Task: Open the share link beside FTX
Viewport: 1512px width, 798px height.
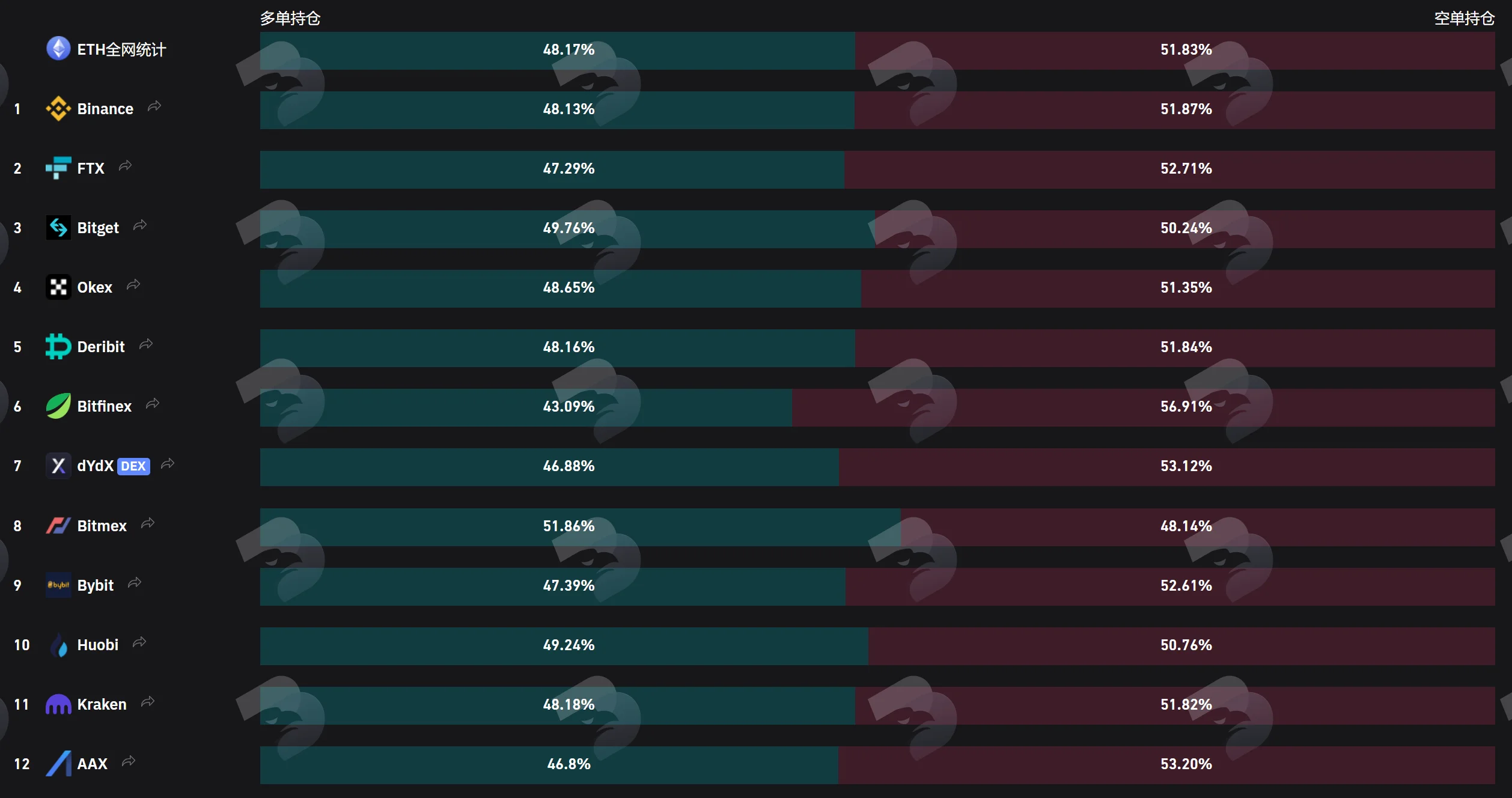Action: (125, 166)
